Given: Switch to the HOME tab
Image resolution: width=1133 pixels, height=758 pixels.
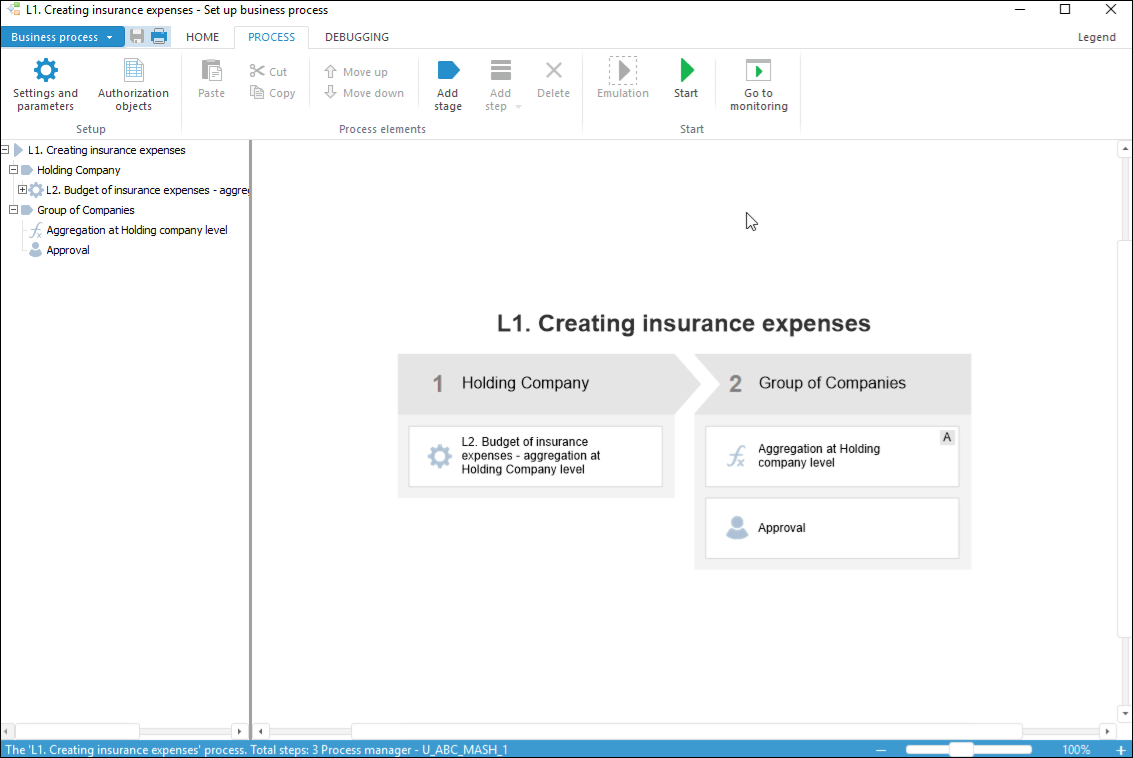Looking at the screenshot, I should 202,37.
